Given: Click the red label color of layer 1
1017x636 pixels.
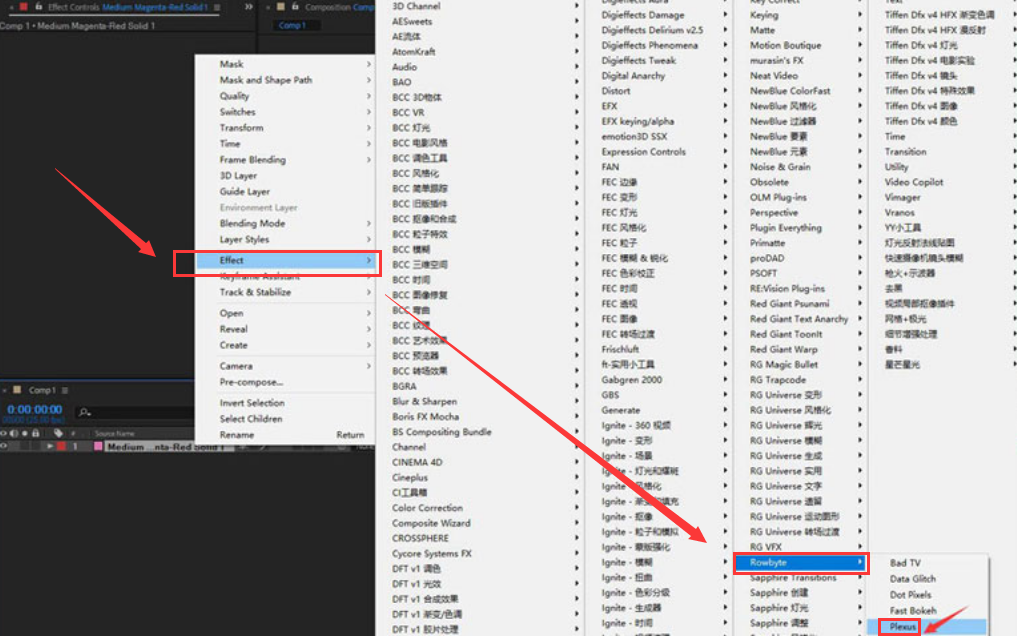Looking at the screenshot, I should point(61,447).
